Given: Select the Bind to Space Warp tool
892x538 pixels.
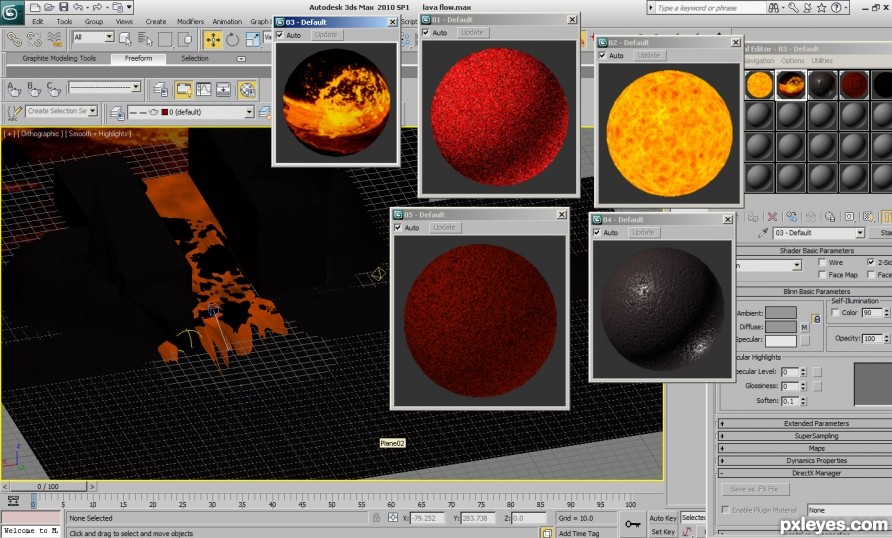Looking at the screenshot, I should coord(55,39).
